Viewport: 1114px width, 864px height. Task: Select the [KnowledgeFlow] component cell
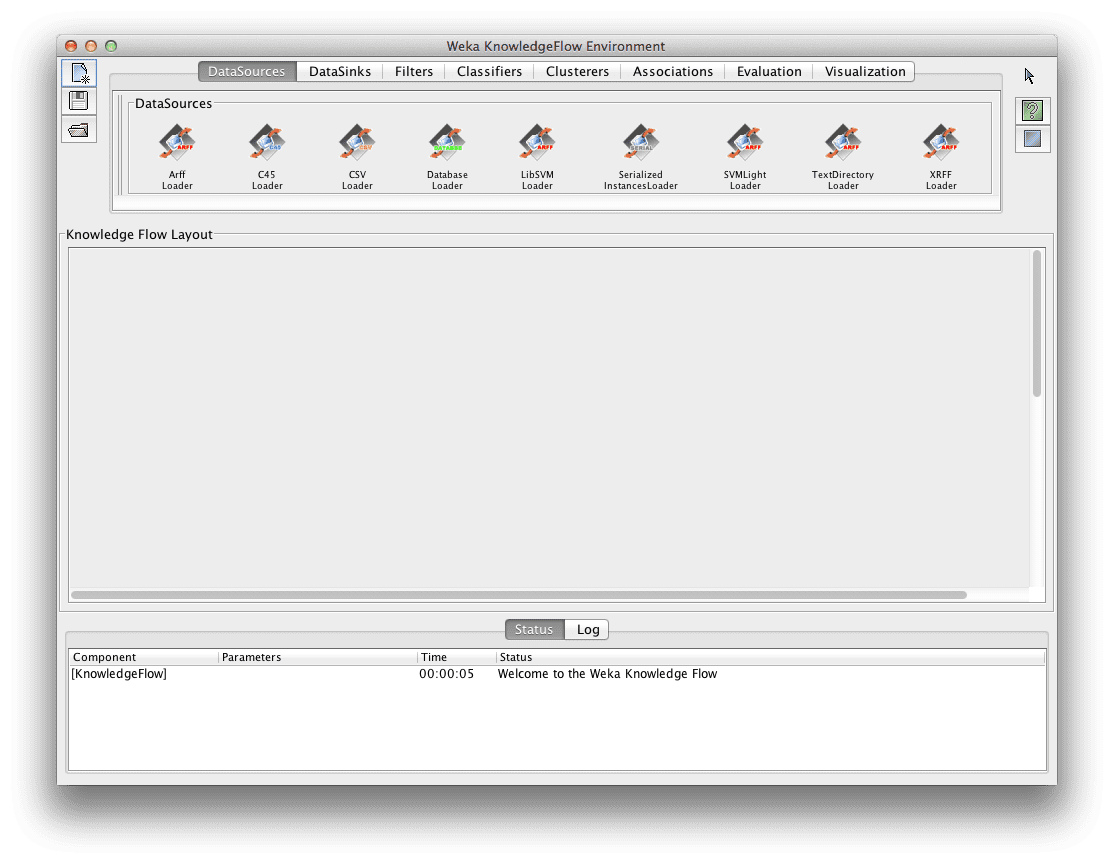coord(119,674)
